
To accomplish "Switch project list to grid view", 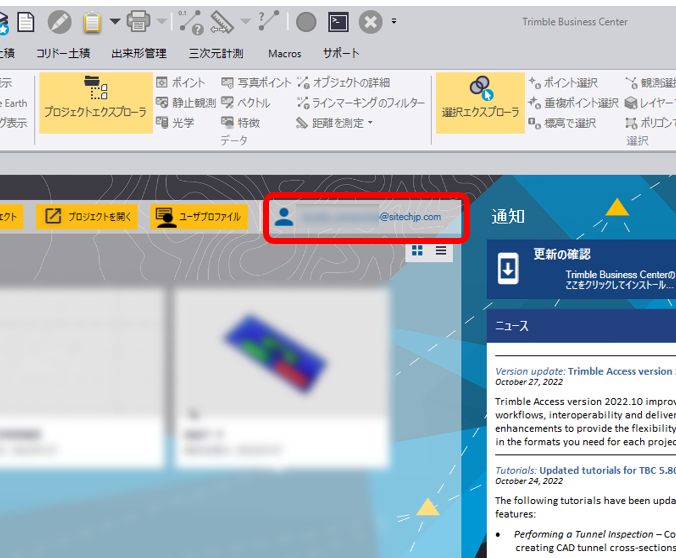I will [417, 250].
